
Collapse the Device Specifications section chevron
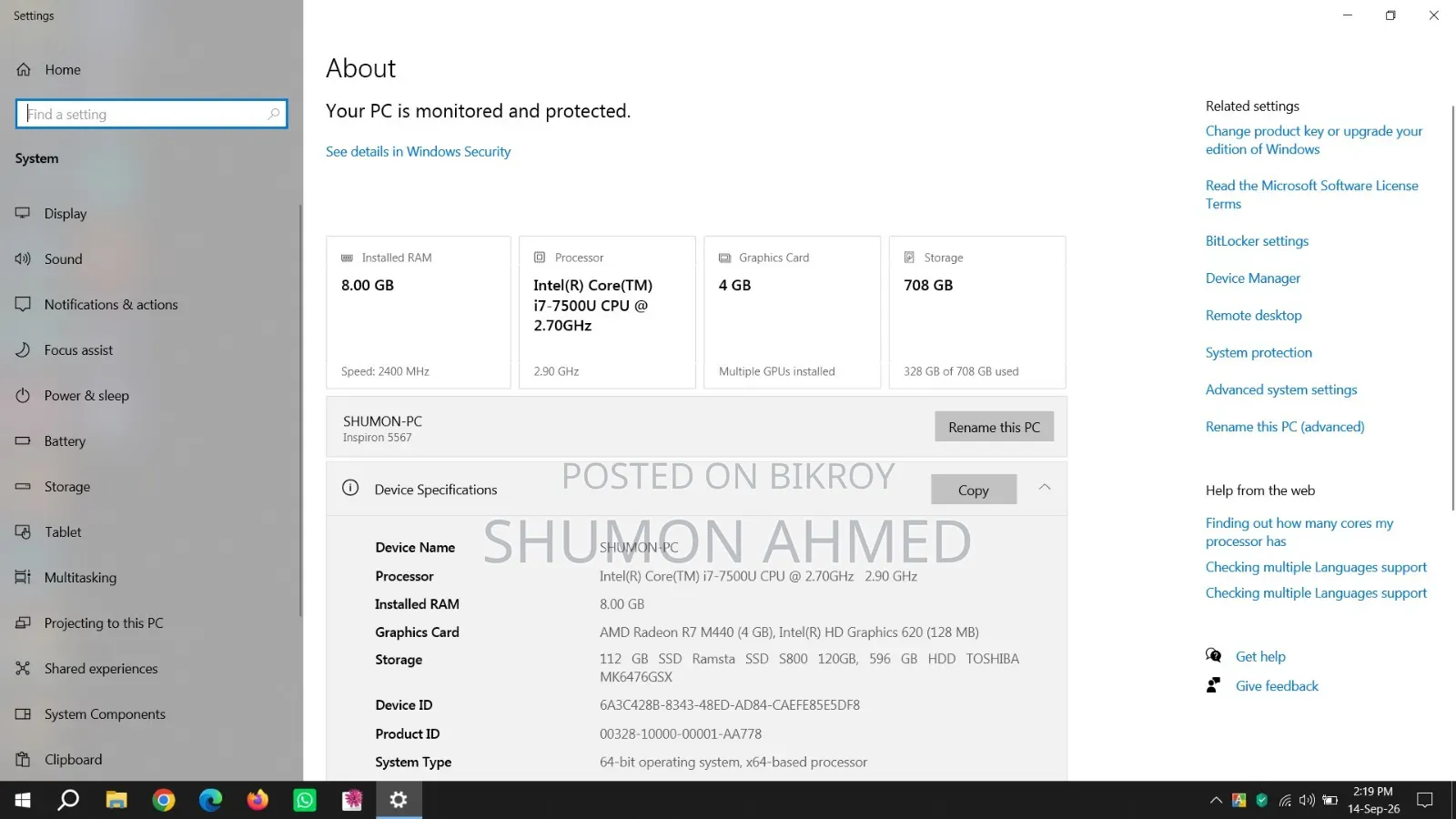[1045, 488]
